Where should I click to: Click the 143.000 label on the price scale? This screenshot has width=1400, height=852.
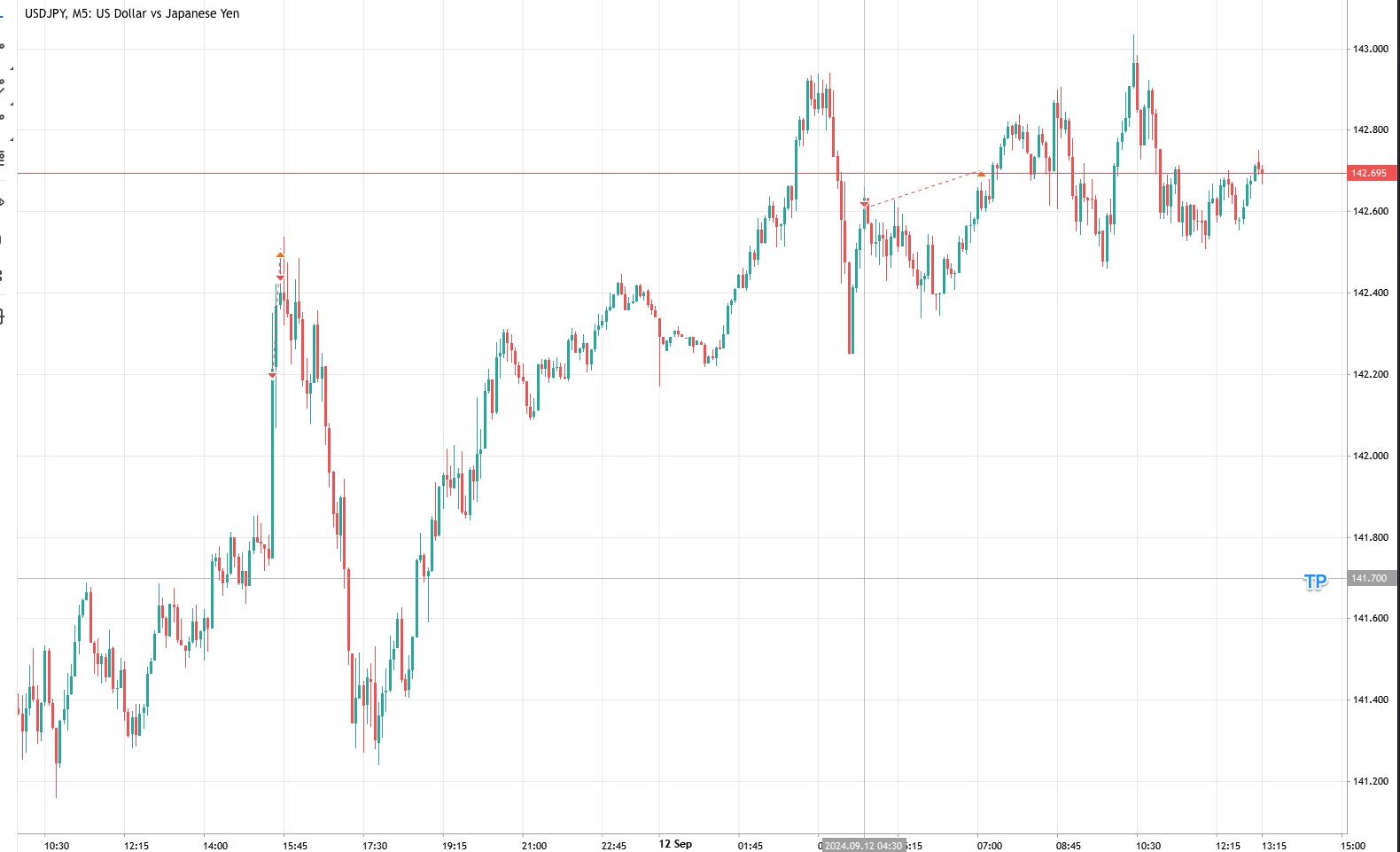[x=1371, y=49]
